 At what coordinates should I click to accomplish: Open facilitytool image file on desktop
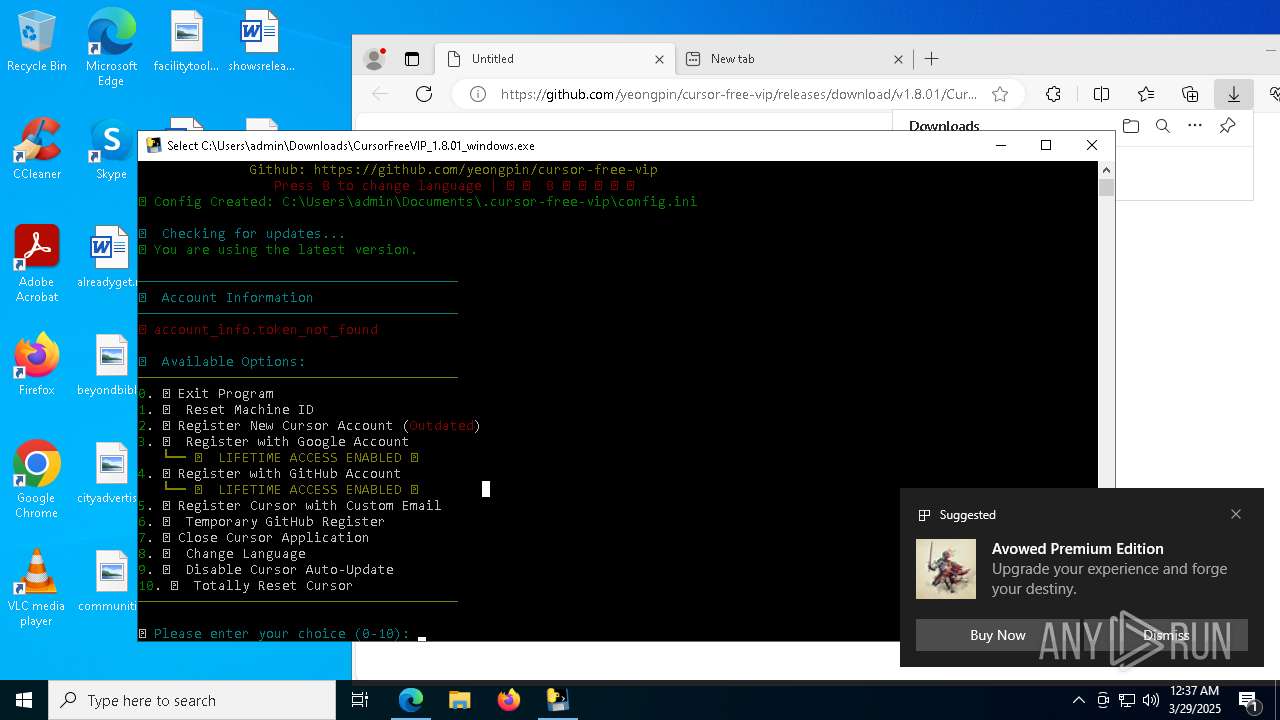186,41
